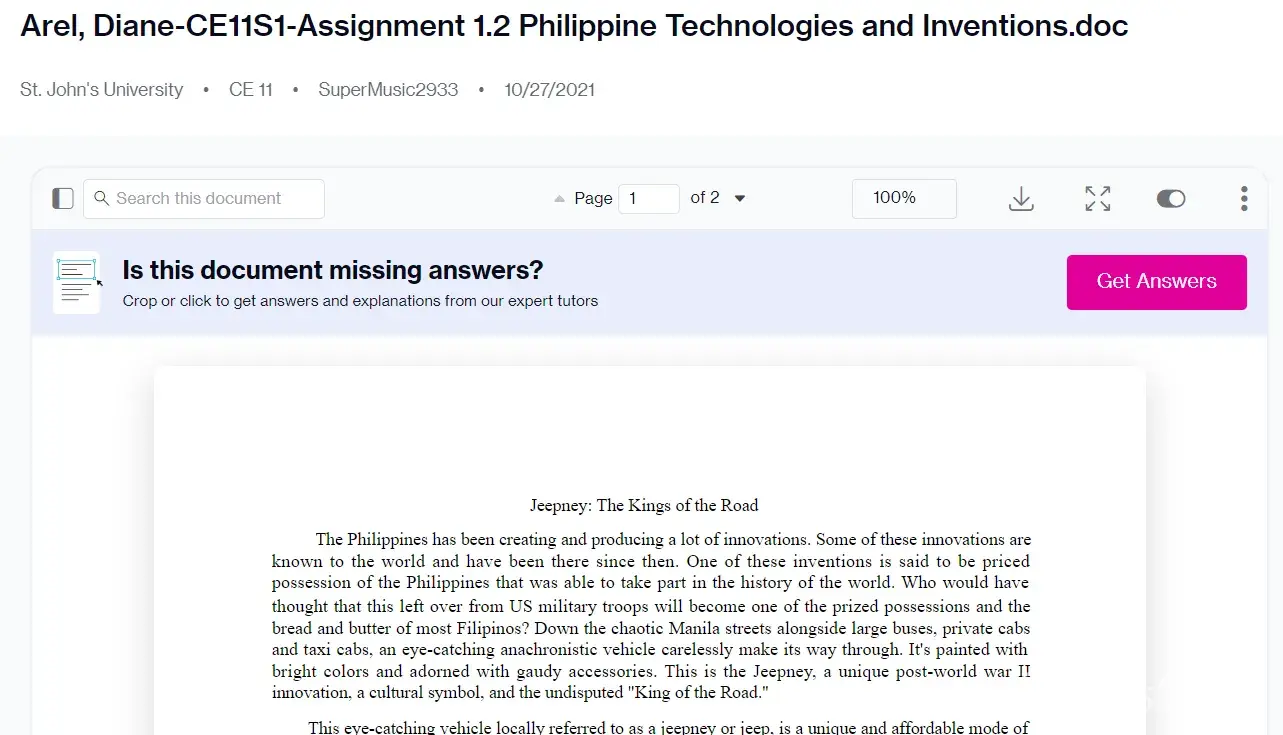Image resolution: width=1283 pixels, height=735 pixels.
Task: Open the 100% zoom level box
Action: [x=903, y=198]
